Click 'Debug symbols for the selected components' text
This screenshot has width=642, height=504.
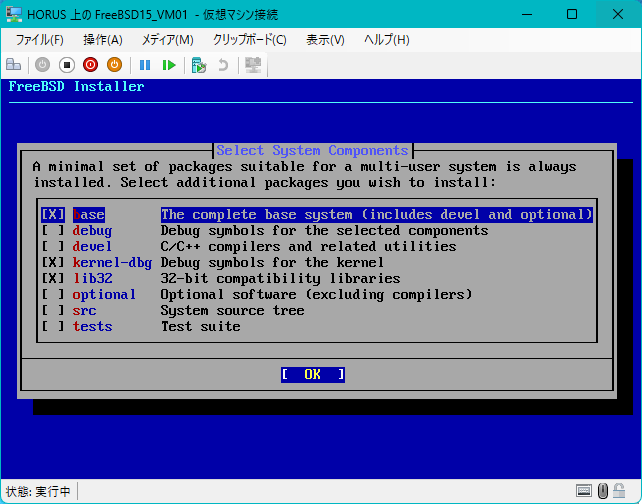pos(324,231)
